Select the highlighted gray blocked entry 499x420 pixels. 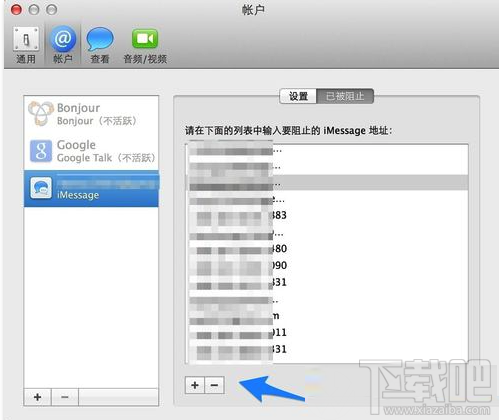click(x=327, y=183)
